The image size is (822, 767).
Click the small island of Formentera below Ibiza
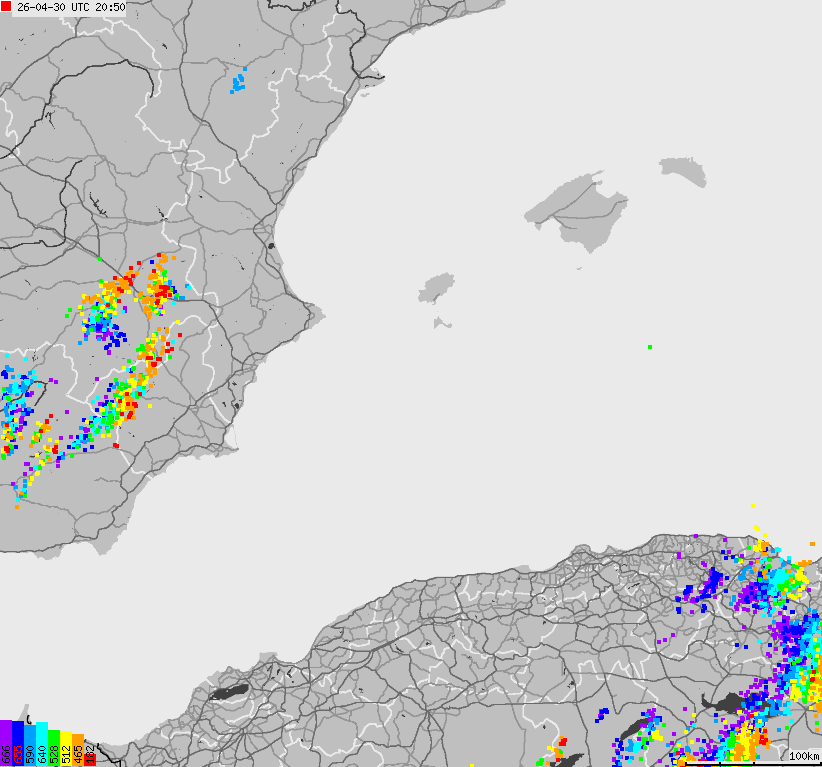(x=440, y=322)
